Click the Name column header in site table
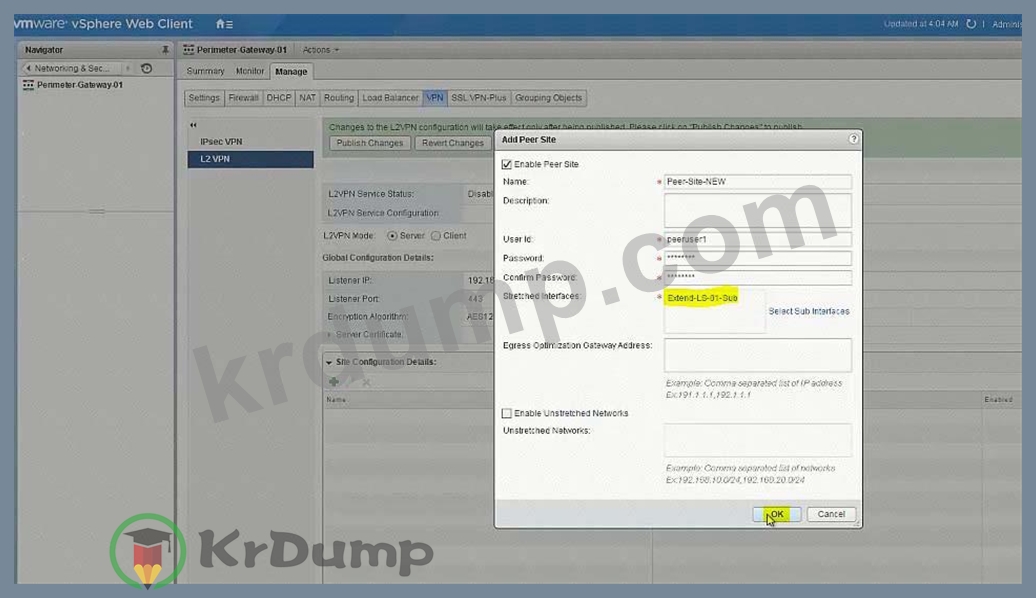The height and width of the screenshot is (598, 1036). coord(336,400)
